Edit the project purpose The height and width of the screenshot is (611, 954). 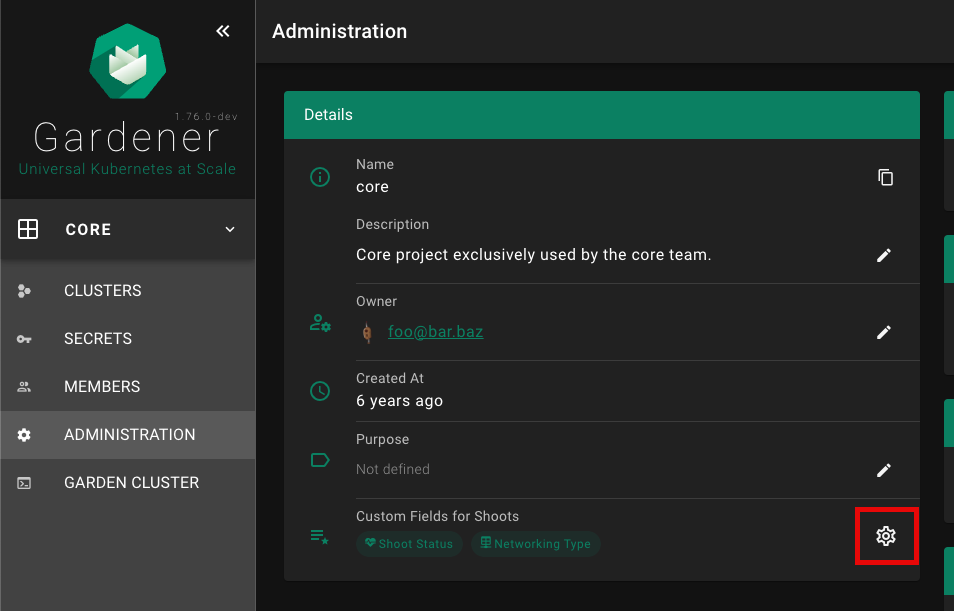(x=884, y=470)
